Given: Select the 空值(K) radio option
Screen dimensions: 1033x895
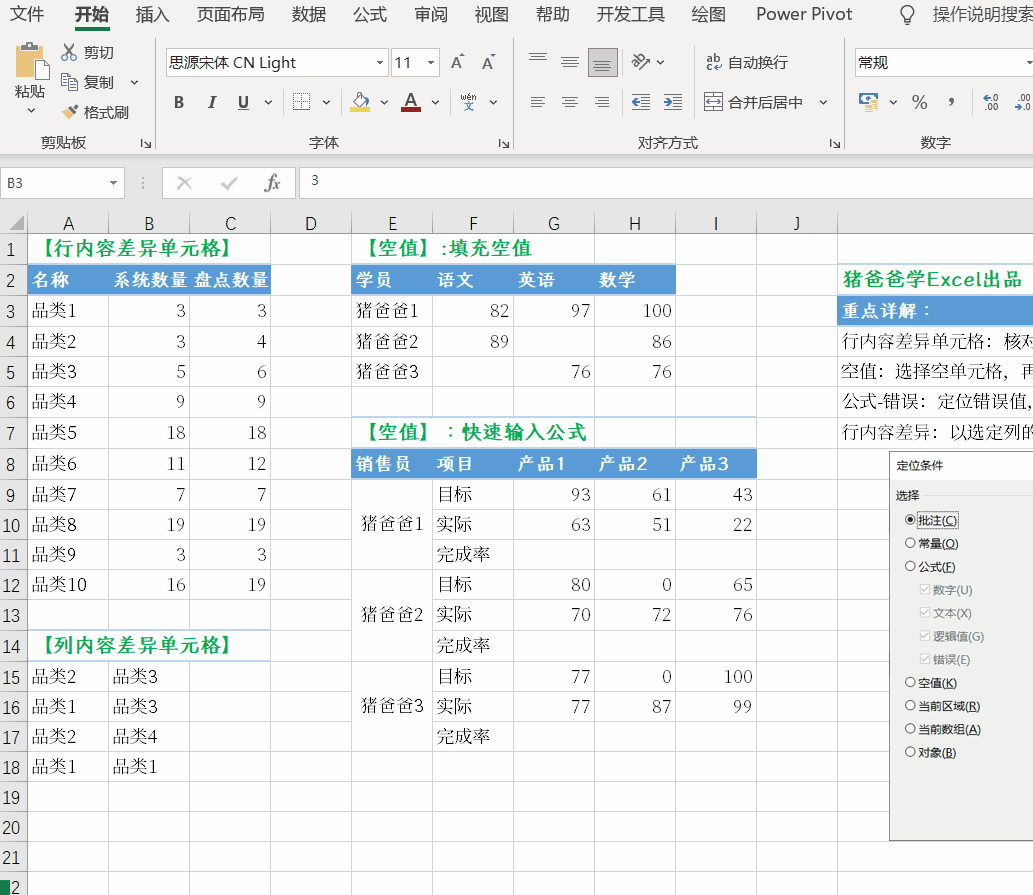Looking at the screenshot, I should 910,682.
